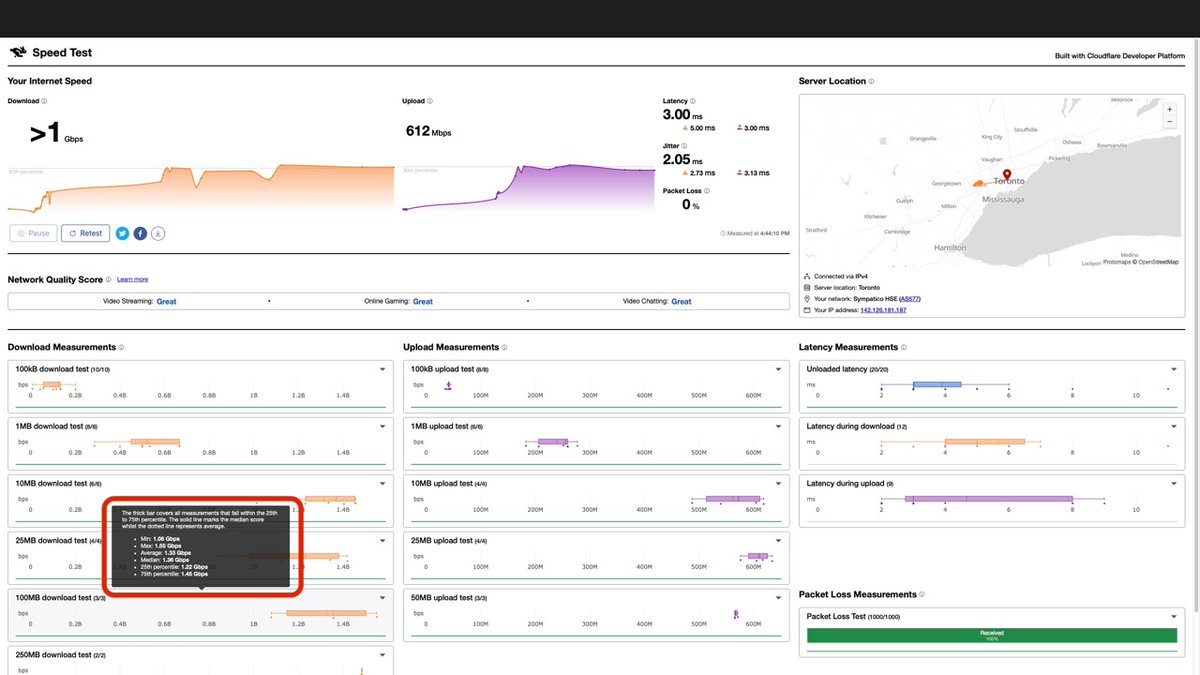The image size is (1200, 675).
Task: Click the Speed Test logo icon
Action: coord(17,51)
